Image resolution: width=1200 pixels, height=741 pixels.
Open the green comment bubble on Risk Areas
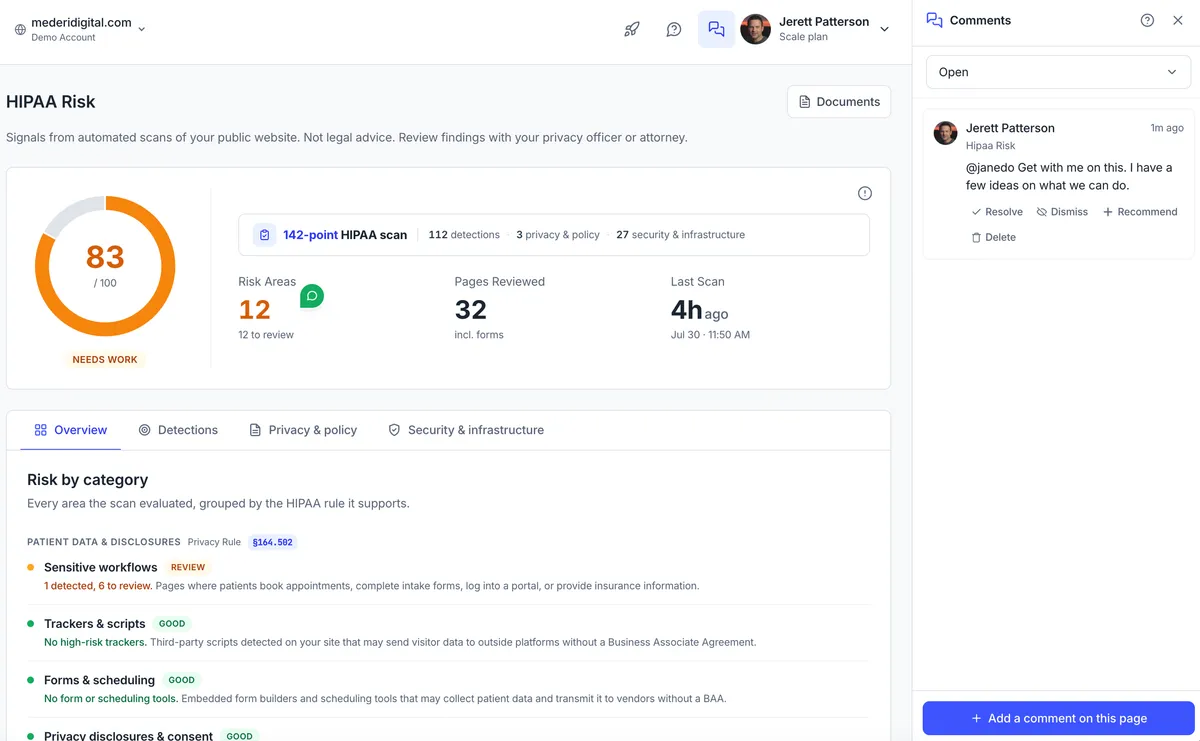pyautogui.click(x=312, y=296)
